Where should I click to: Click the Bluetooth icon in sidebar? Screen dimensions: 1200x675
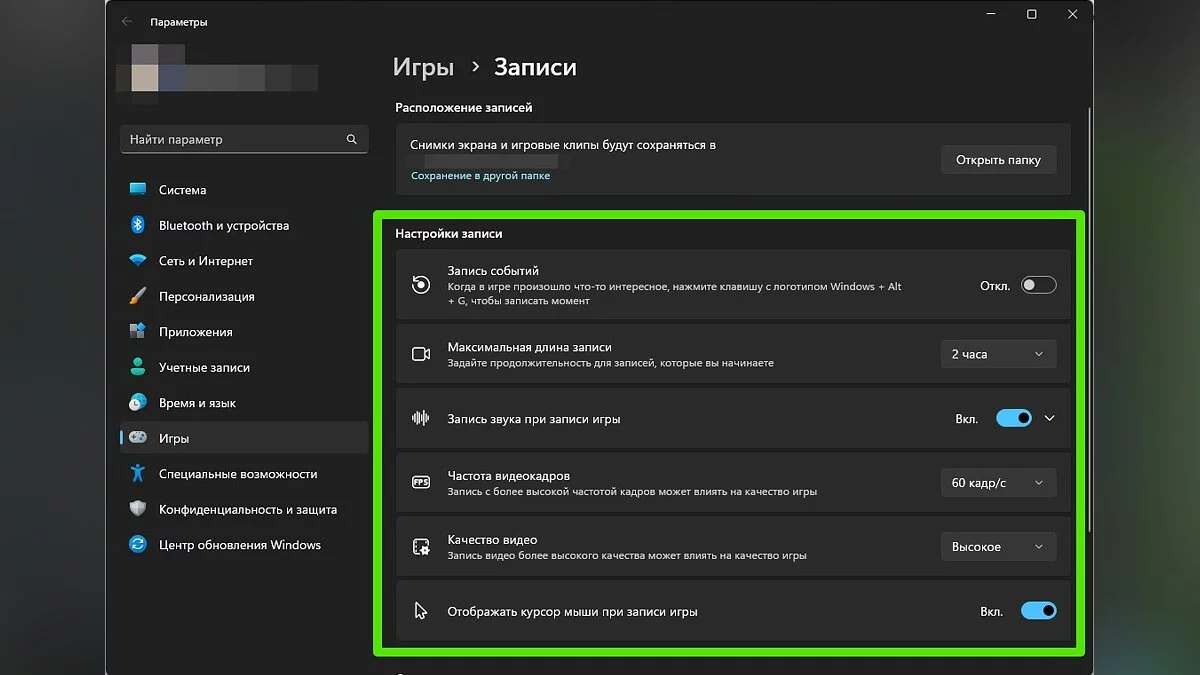click(x=138, y=225)
